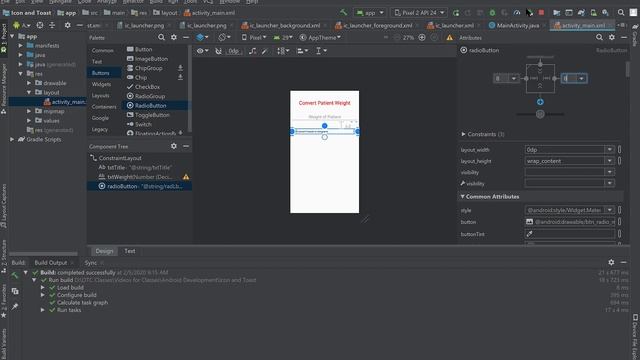
Task: Click the red Stop app button
Action: coord(541,13)
